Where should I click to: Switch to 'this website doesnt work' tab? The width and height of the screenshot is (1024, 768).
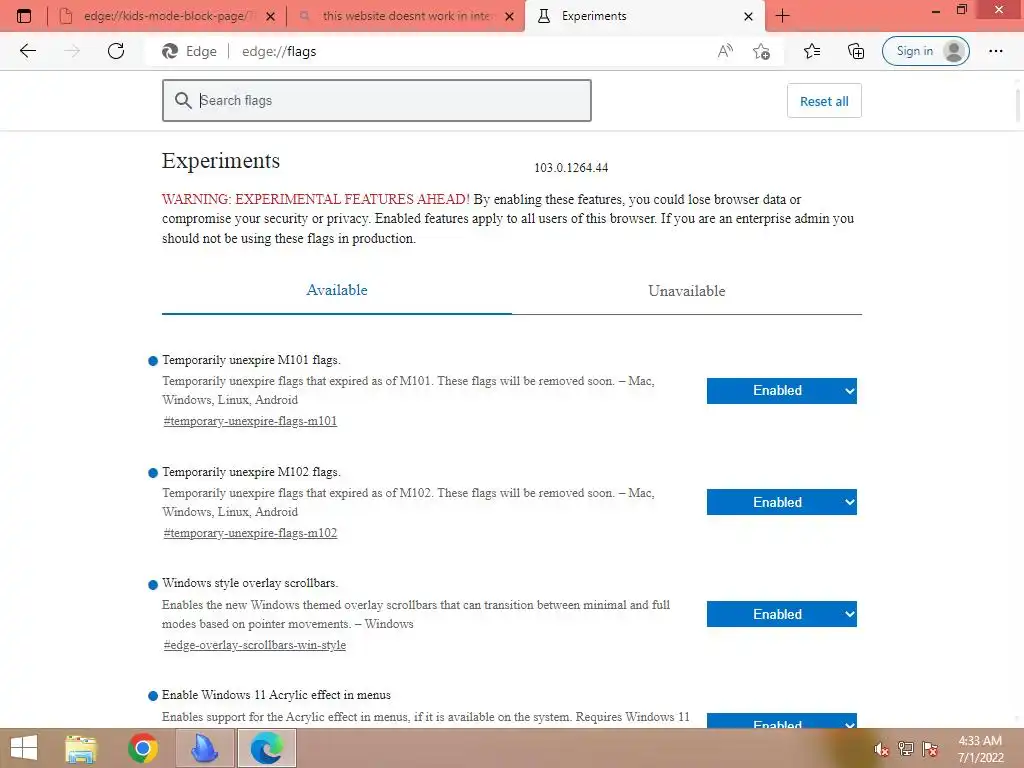[x=405, y=16]
